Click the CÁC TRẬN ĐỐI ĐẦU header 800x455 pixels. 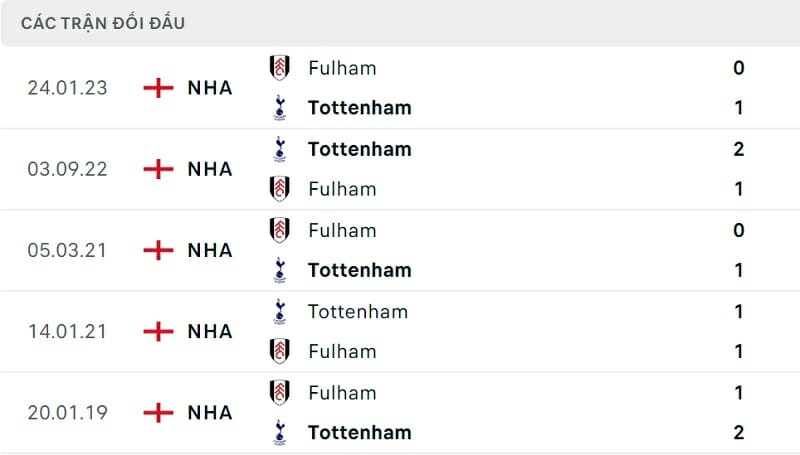(103, 23)
